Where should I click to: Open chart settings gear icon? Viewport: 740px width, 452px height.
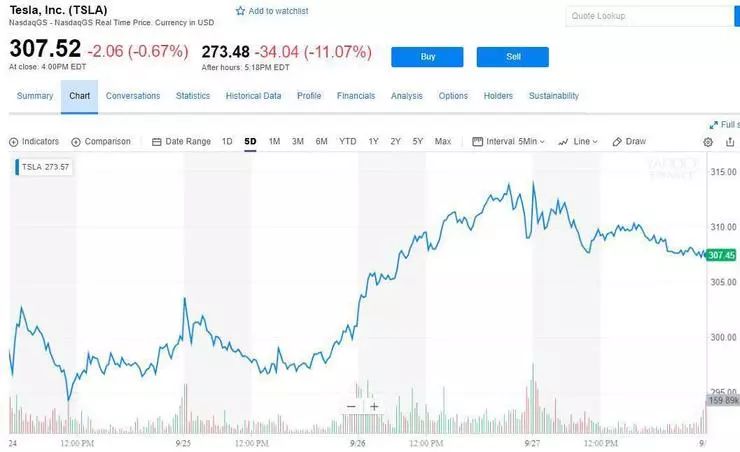click(708, 142)
